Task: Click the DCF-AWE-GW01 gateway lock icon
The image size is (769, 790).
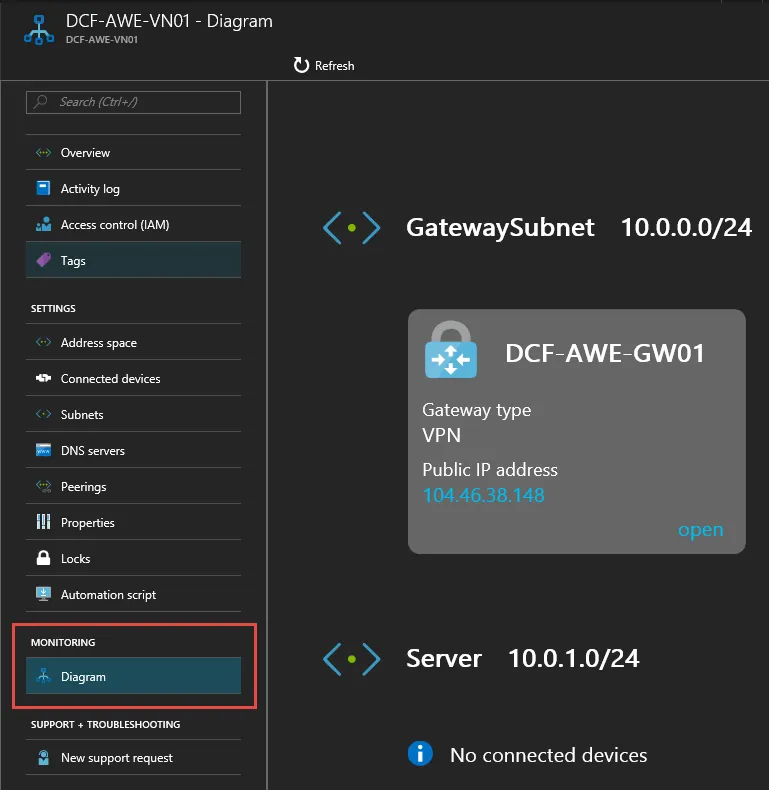Action: [x=451, y=349]
